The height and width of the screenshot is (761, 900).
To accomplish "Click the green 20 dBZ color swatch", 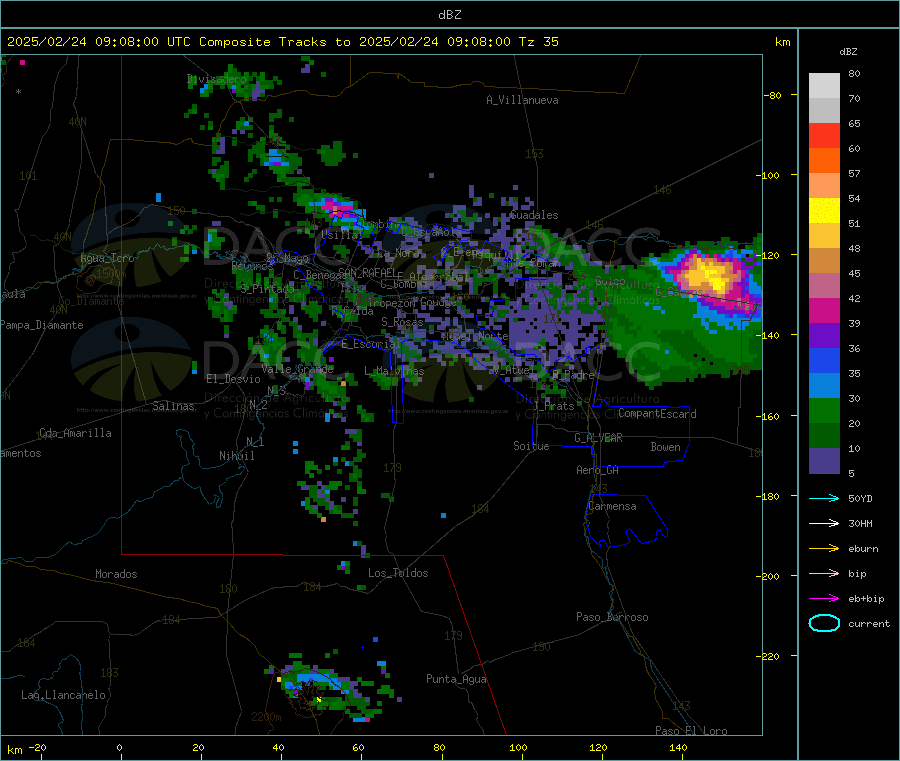I will [824, 410].
